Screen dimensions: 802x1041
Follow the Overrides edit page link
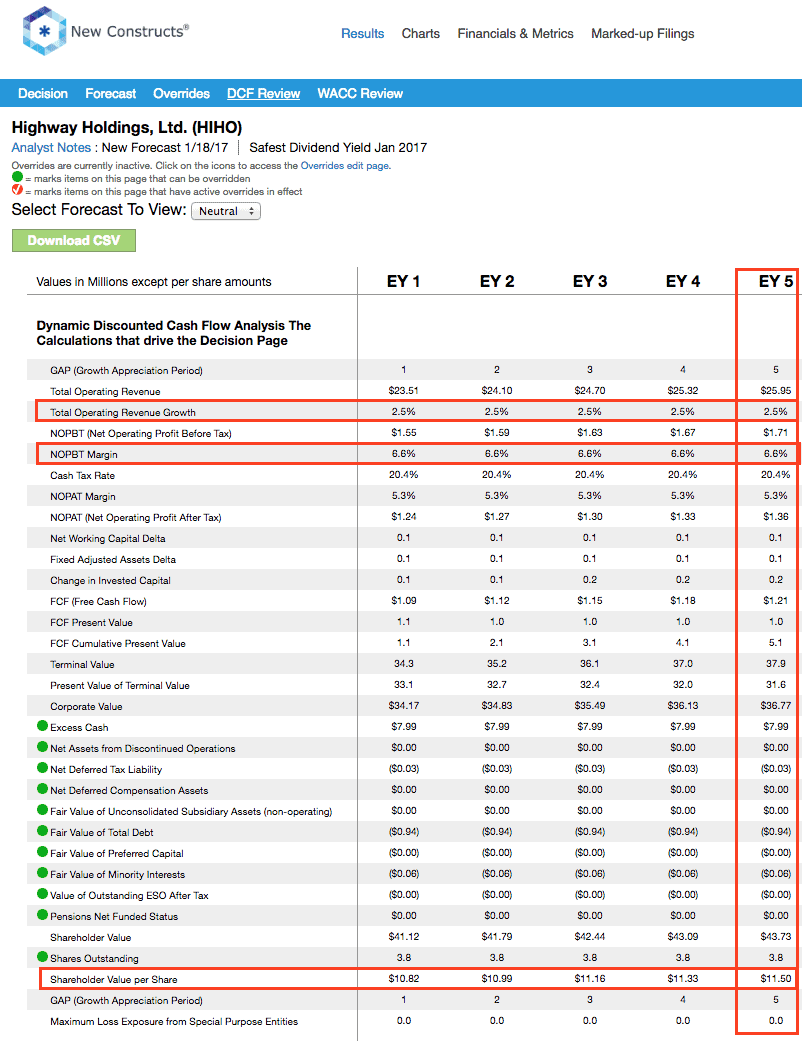click(x=345, y=165)
